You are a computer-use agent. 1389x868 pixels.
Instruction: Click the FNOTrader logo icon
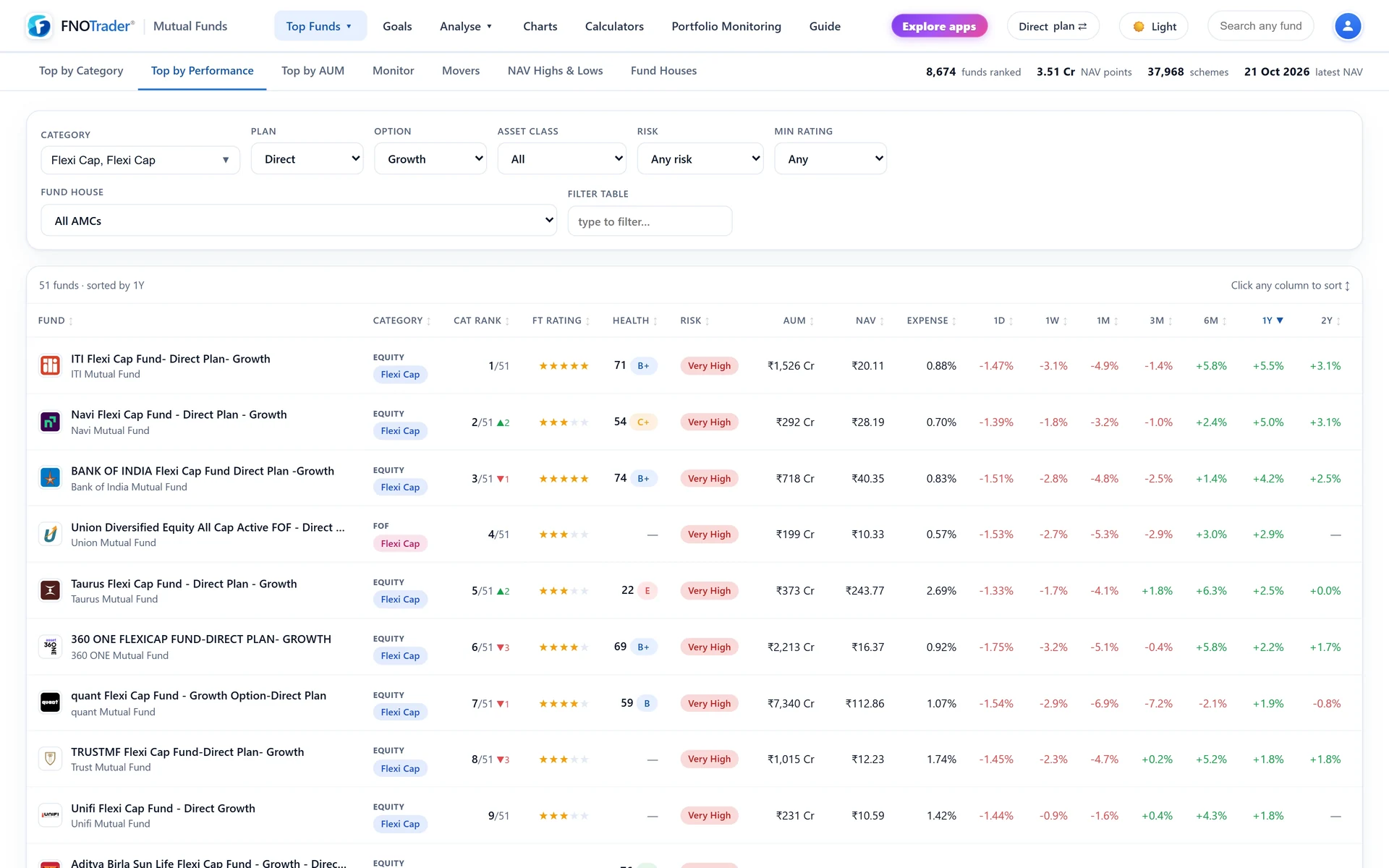[x=39, y=26]
